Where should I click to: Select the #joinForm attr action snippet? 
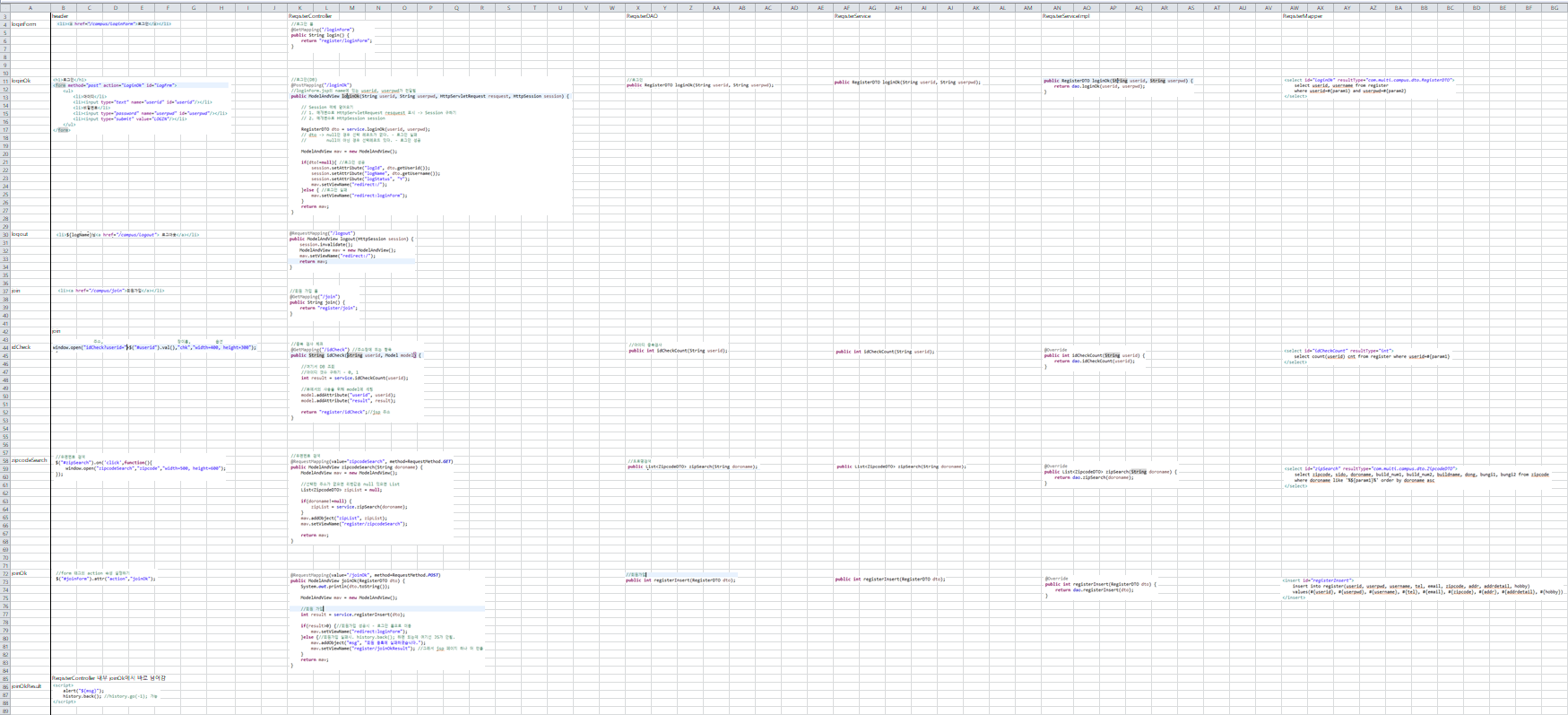coord(105,576)
